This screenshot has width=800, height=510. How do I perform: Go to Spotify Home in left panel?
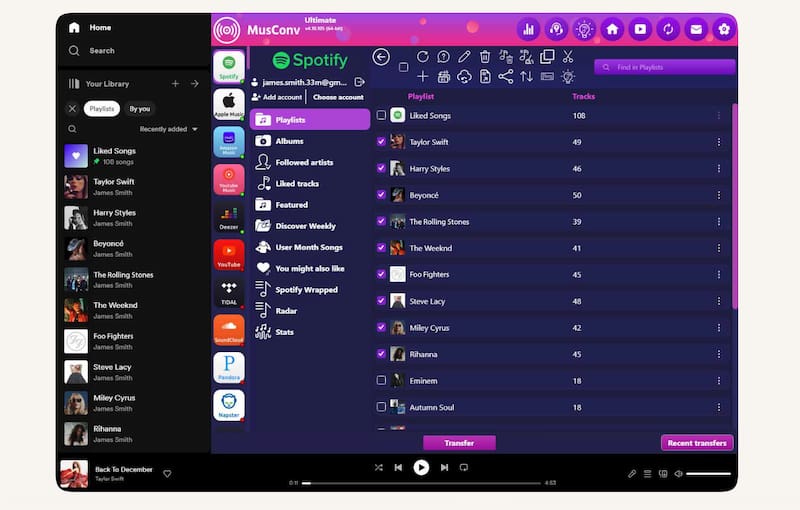tap(90, 28)
